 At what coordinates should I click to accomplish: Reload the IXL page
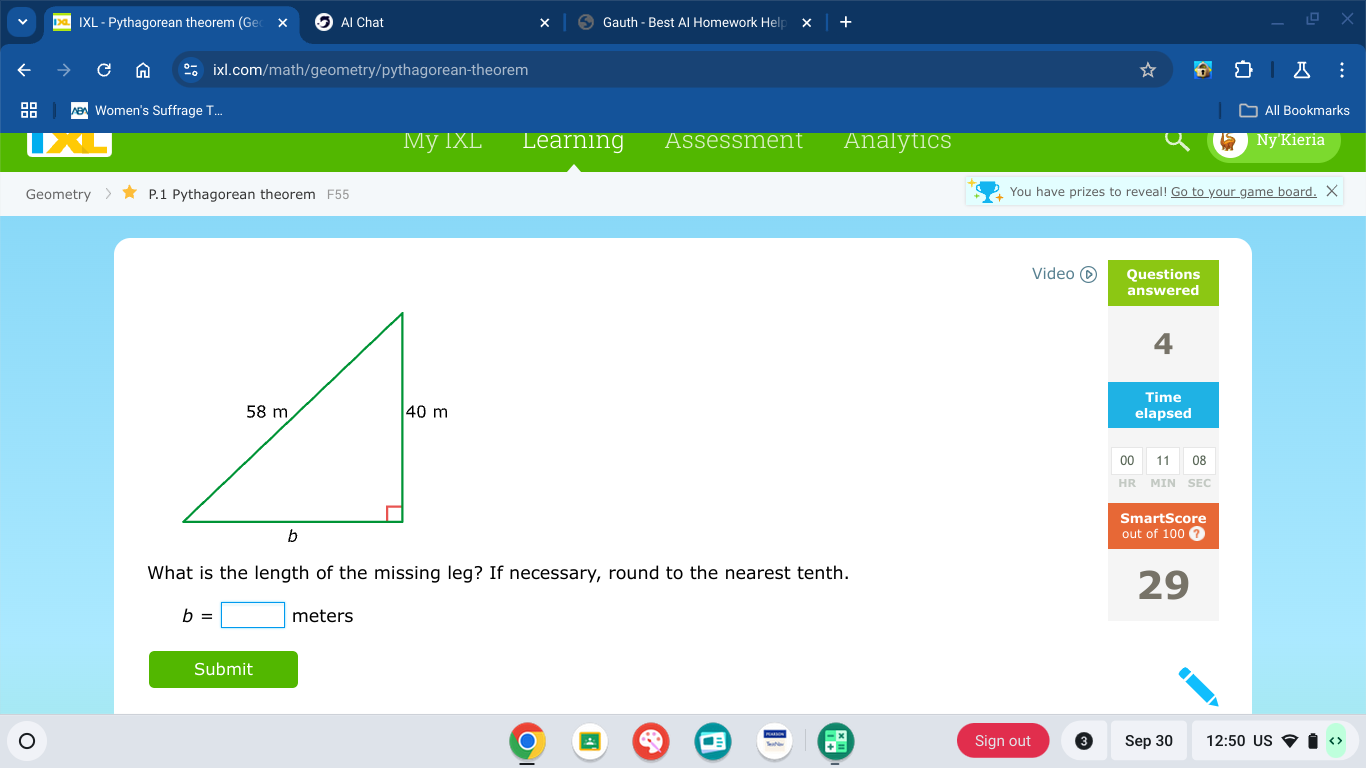[x=104, y=70]
